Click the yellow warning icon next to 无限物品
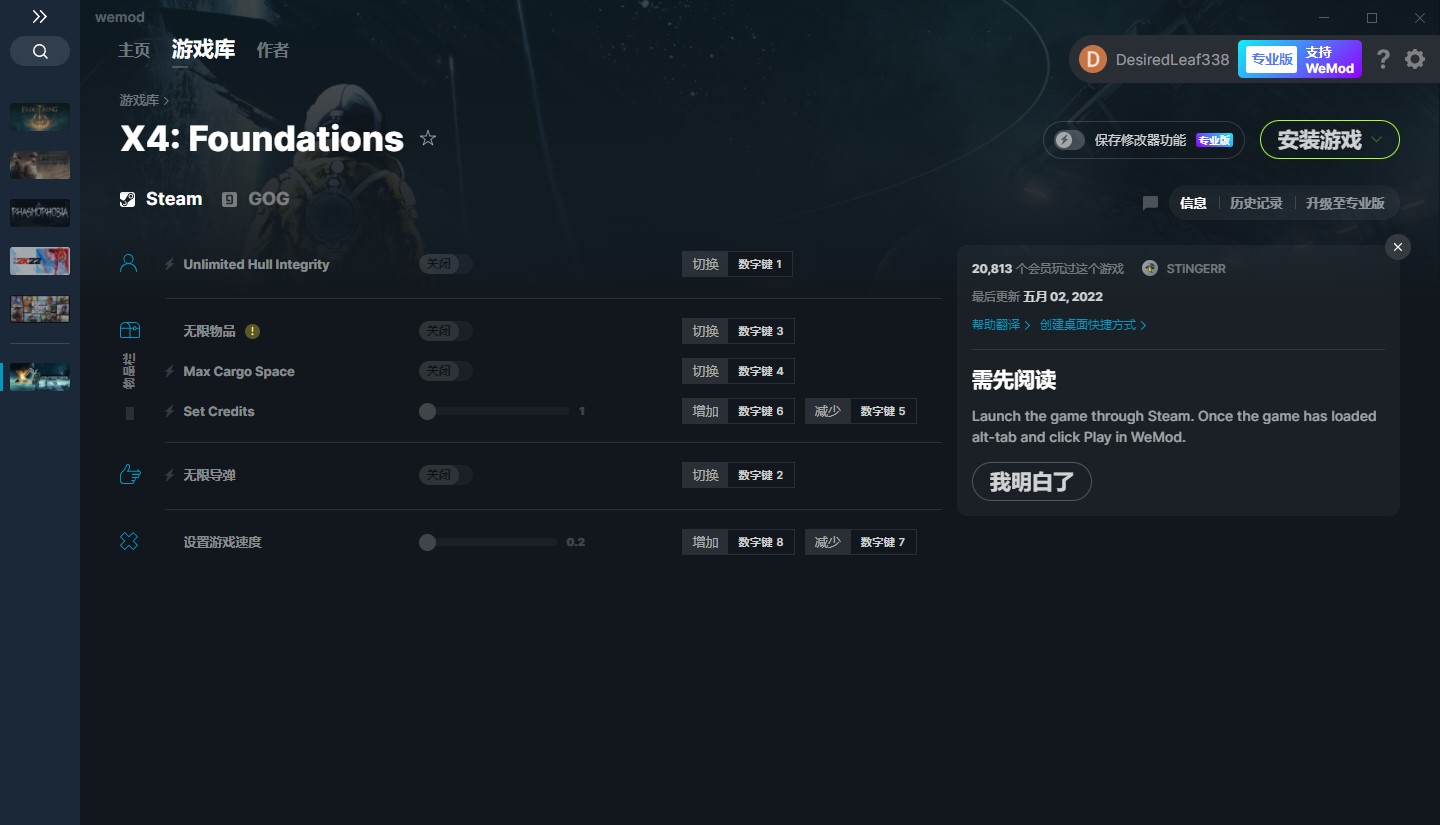The height and width of the screenshot is (825, 1440). 253,331
